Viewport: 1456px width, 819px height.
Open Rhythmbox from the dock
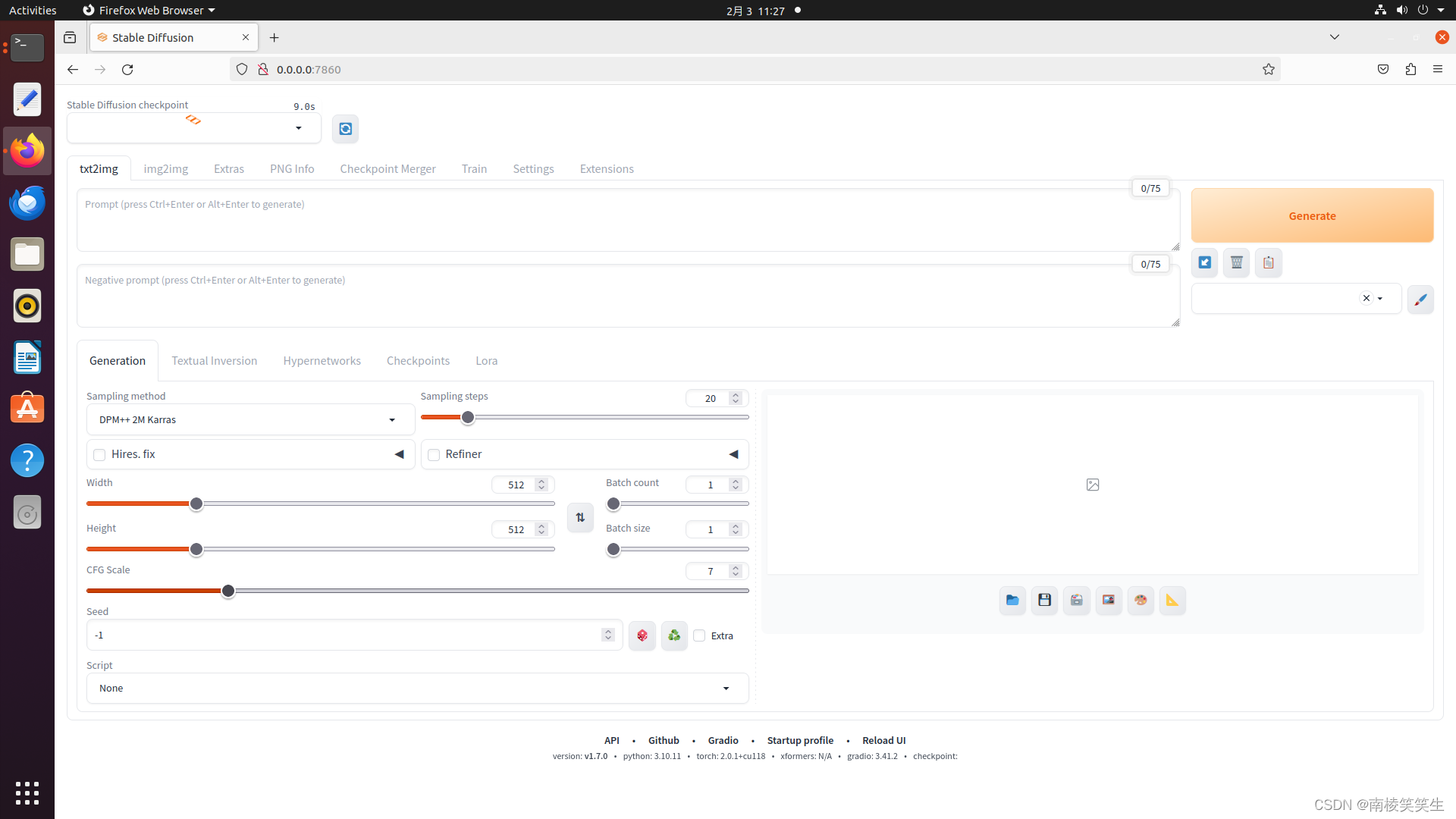tap(27, 306)
